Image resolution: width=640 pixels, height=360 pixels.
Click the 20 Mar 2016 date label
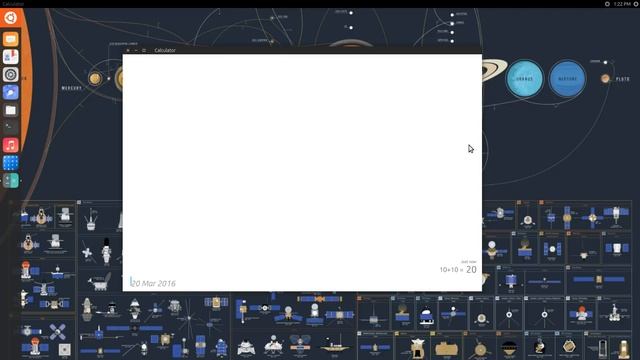pyautogui.click(x=154, y=283)
